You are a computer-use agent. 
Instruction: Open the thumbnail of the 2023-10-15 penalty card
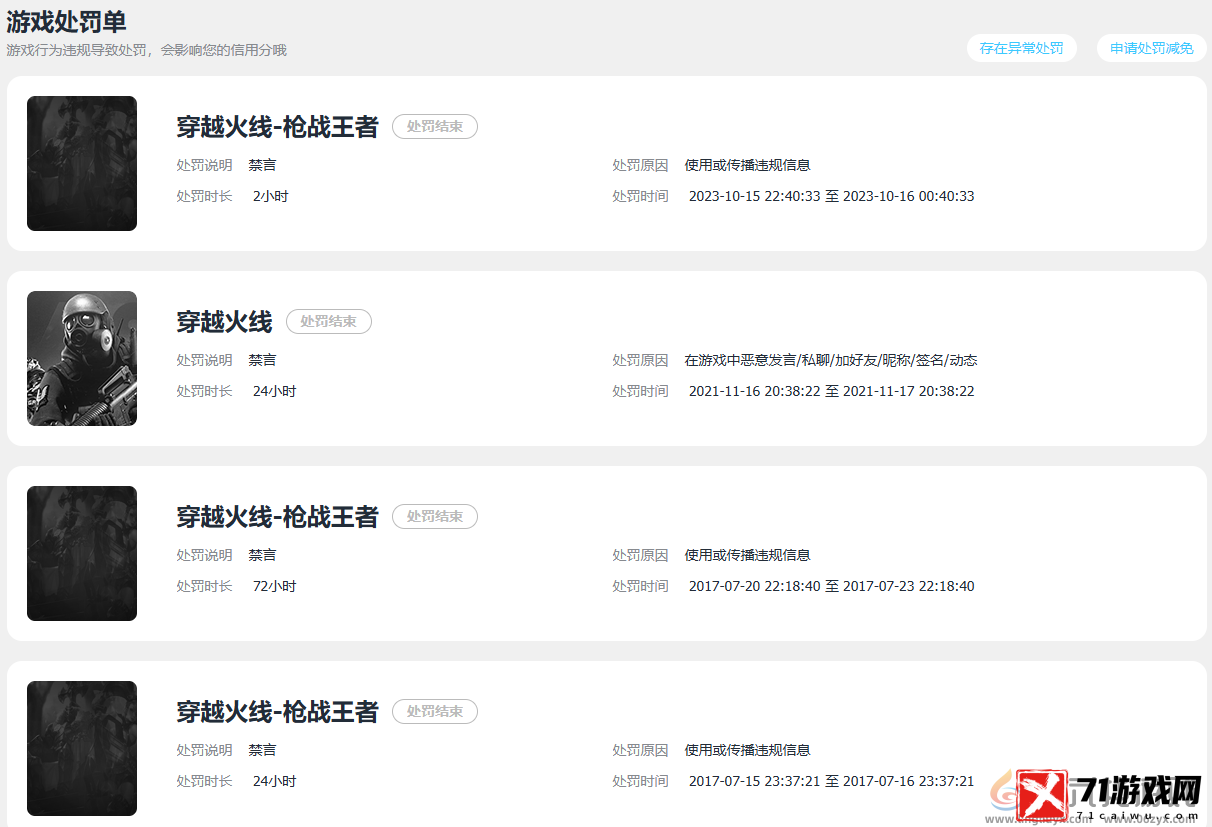tap(82, 163)
